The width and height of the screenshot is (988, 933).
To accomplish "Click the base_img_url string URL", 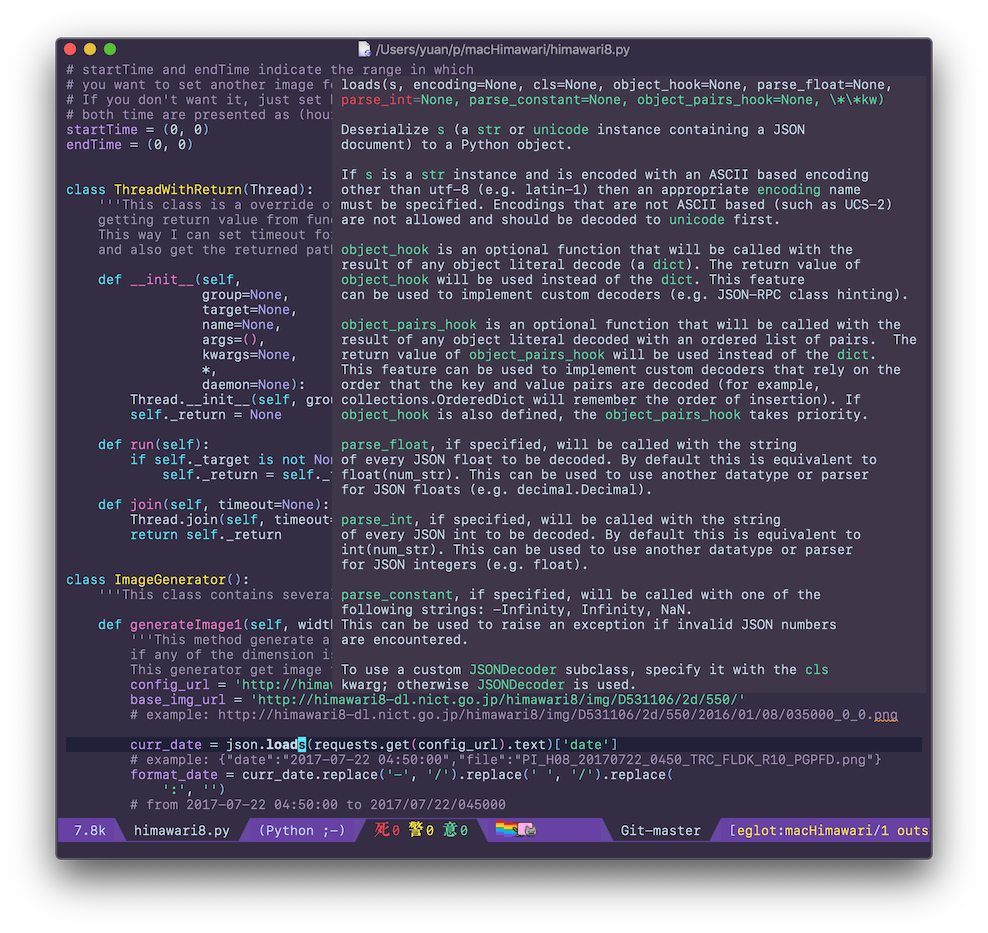I will click(498, 700).
